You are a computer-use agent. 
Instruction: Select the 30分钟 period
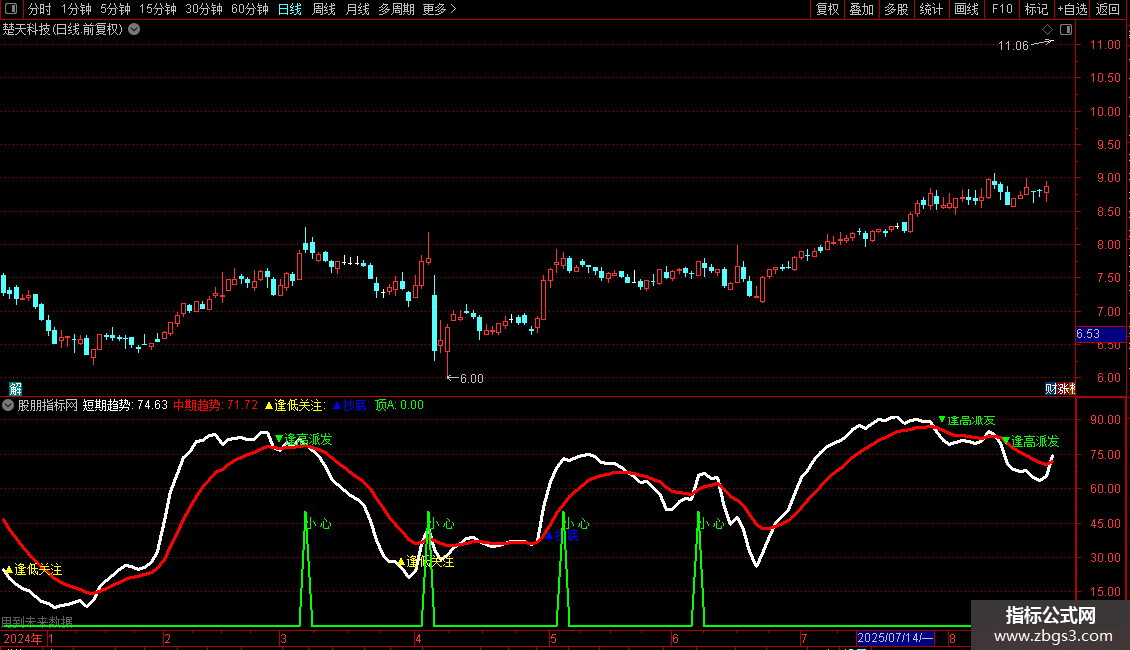[x=204, y=9]
